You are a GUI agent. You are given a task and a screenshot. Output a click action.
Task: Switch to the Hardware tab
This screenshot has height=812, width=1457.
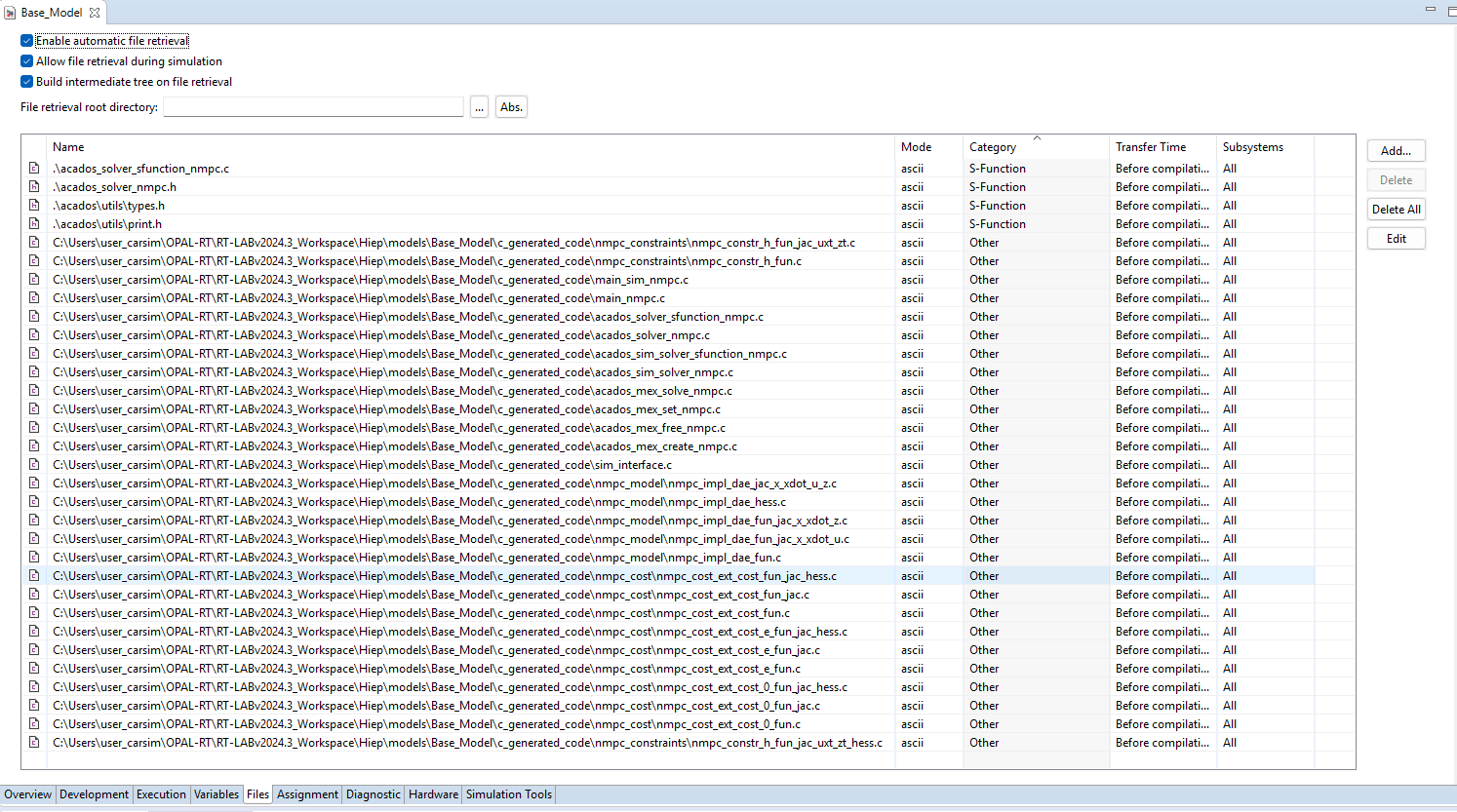pyautogui.click(x=433, y=794)
